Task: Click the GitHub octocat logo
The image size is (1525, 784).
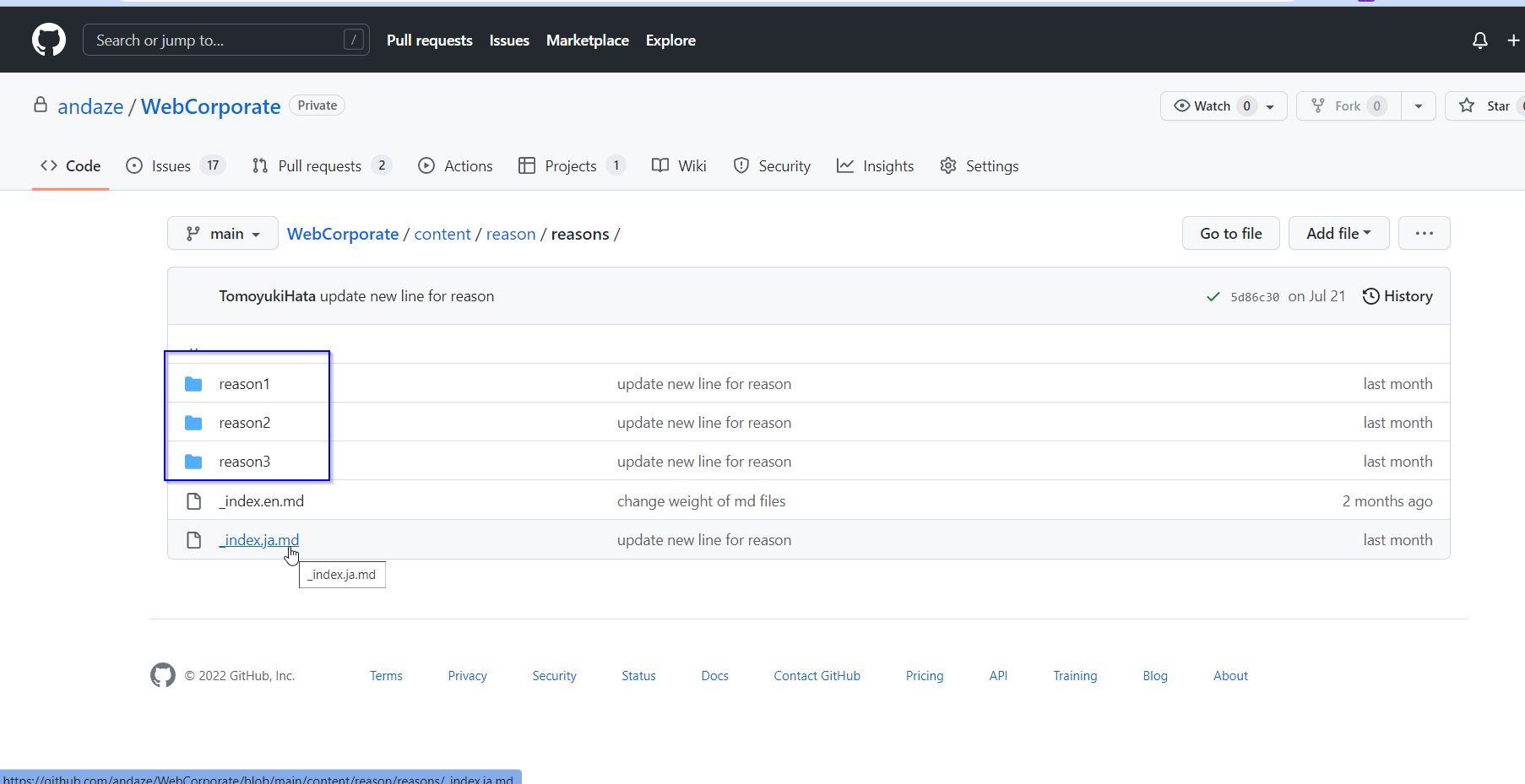Action: click(x=48, y=40)
